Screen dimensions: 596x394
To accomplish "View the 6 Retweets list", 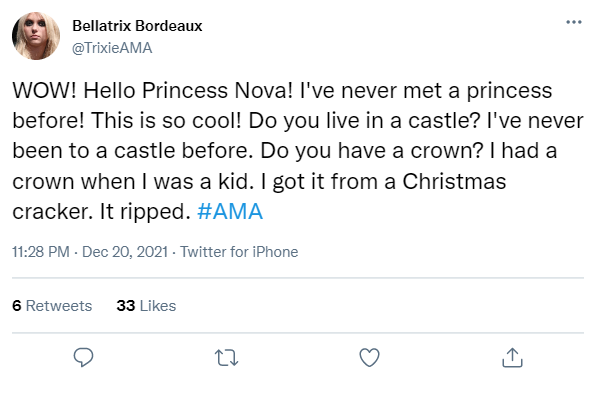I will pyautogui.click(x=52, y=305).
